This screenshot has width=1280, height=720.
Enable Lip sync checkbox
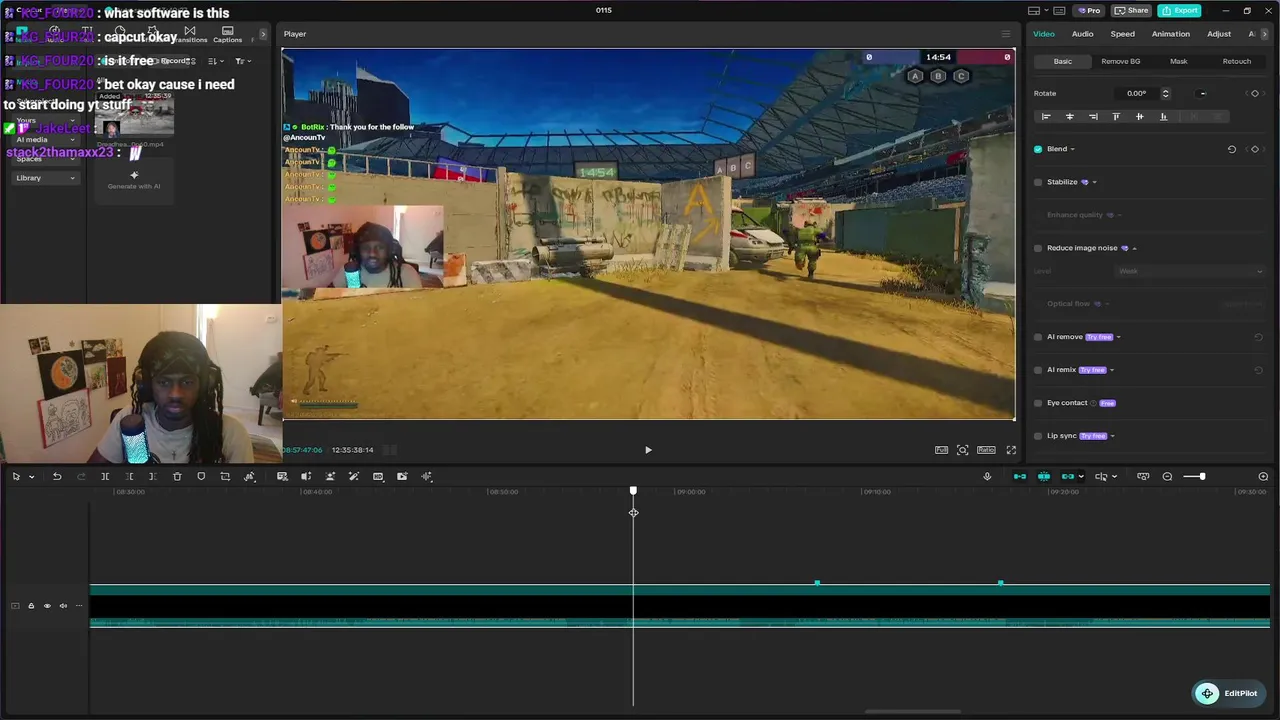[x=1038, y=436]
